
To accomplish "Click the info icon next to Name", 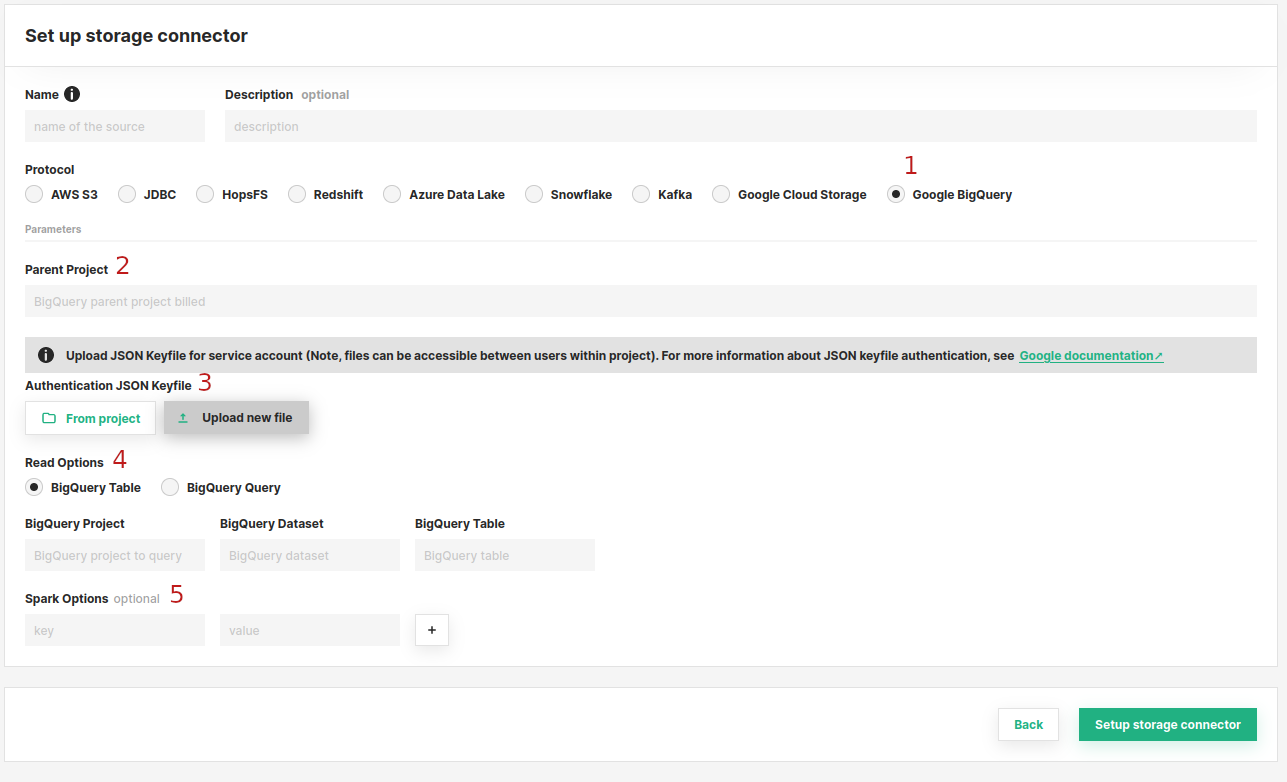I will click(72, 94).
